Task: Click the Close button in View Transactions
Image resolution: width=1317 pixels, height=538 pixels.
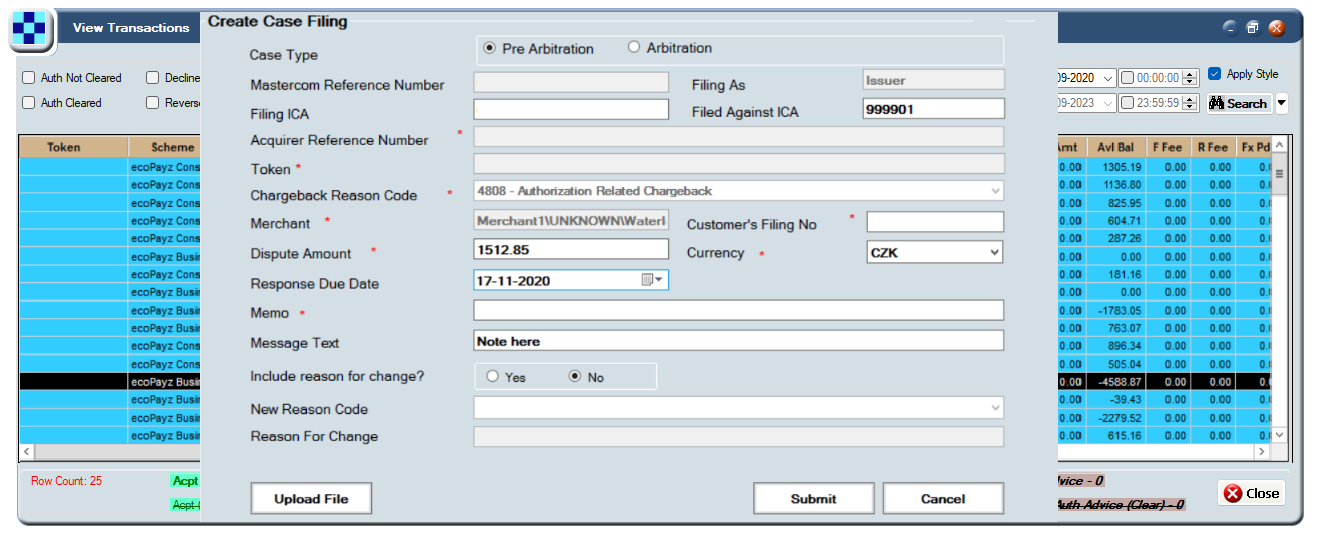Action: tap(1251, 493)
